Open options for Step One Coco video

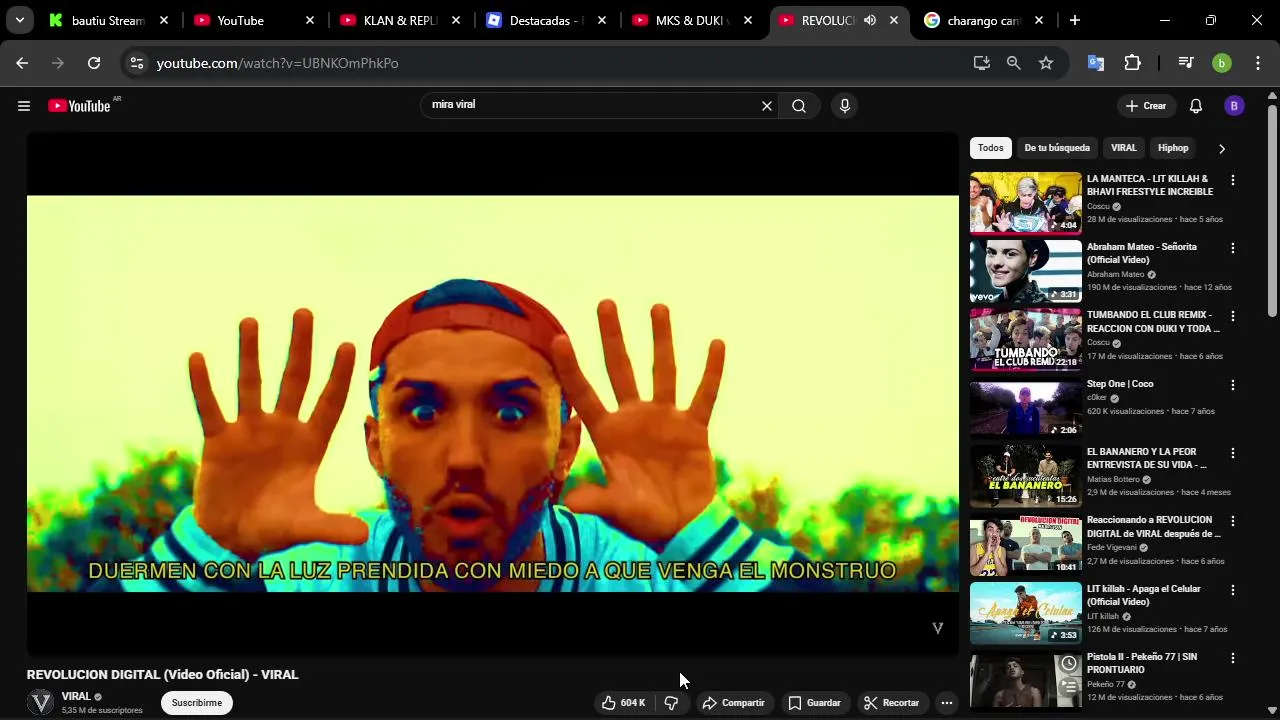(x=1232, y=385)
